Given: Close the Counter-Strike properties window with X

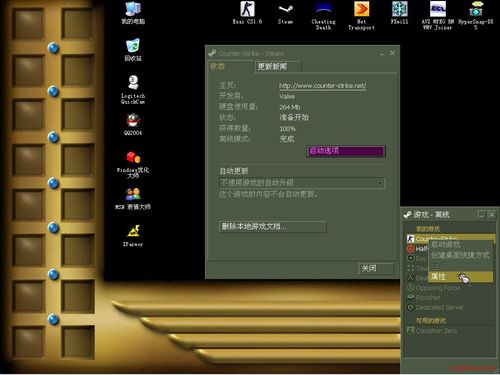Looking at the screenshot, I should pos(392,53).
